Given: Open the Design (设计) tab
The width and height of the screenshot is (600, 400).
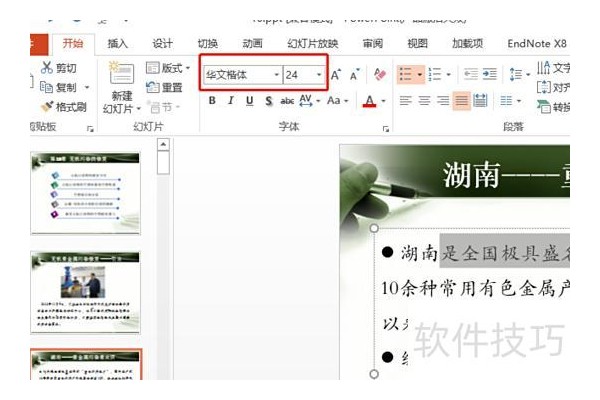Looking at the screenshot, I should pos(163,44).
